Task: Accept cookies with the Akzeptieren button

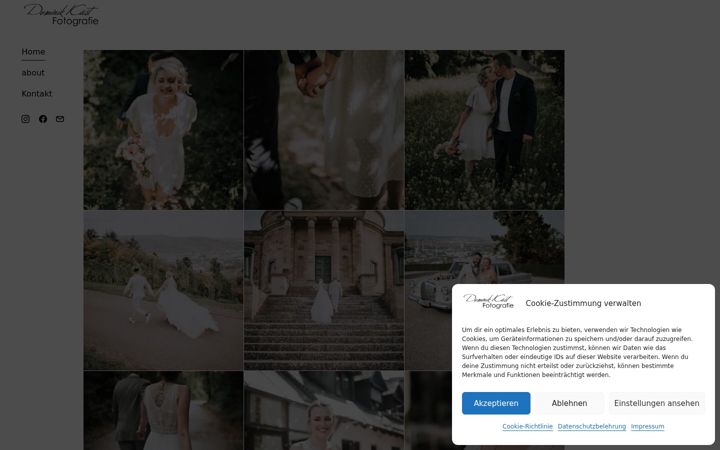Action: tap(496, 403)
